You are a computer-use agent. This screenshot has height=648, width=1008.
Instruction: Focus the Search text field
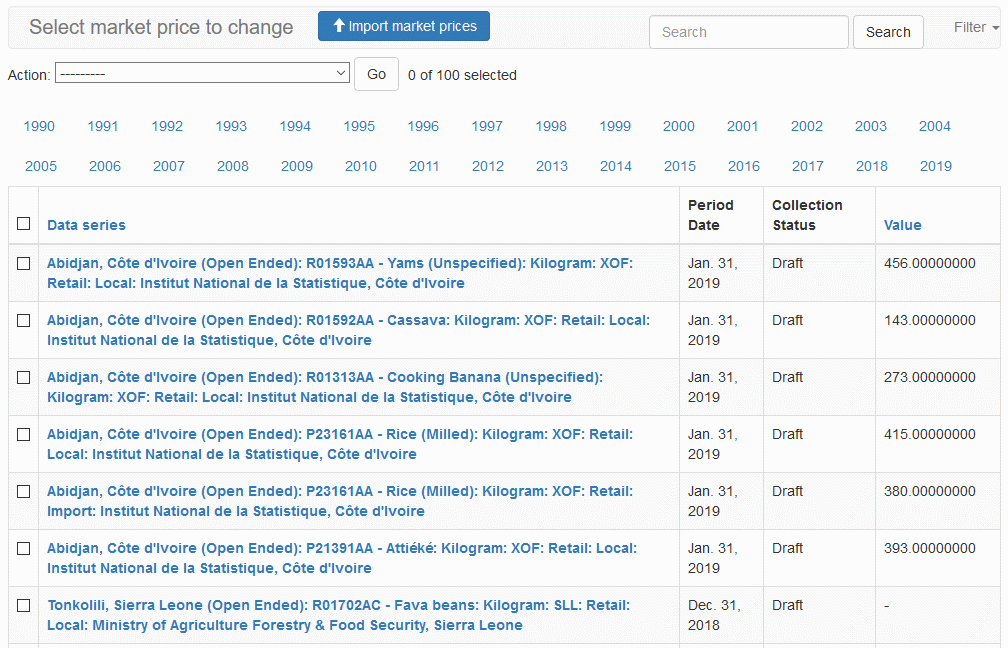tap(748, 32)
